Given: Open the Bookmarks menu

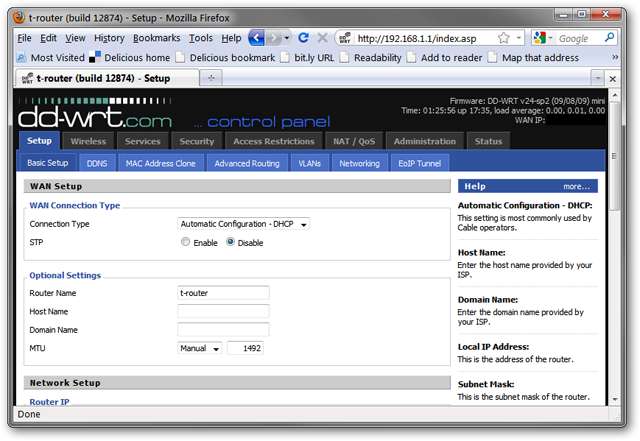Looking at the screenshot, I should tap(156, 38).
